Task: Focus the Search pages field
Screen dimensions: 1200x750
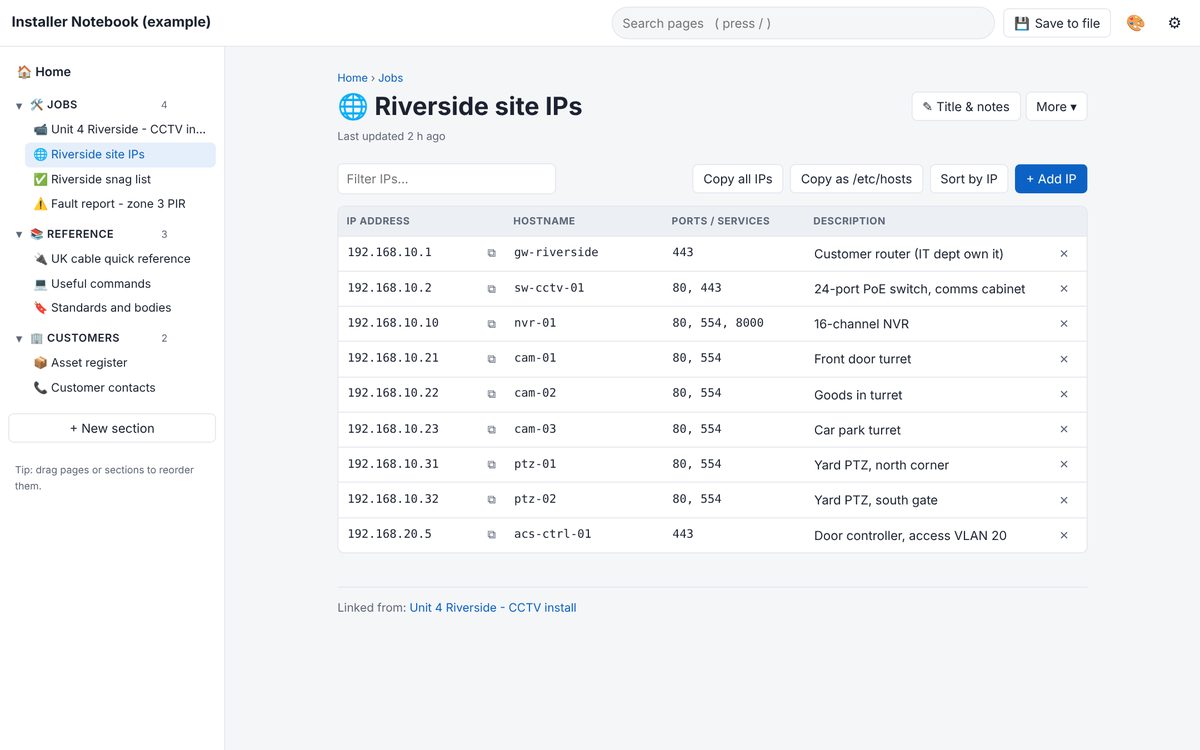Action: click(x=803, y=23)
